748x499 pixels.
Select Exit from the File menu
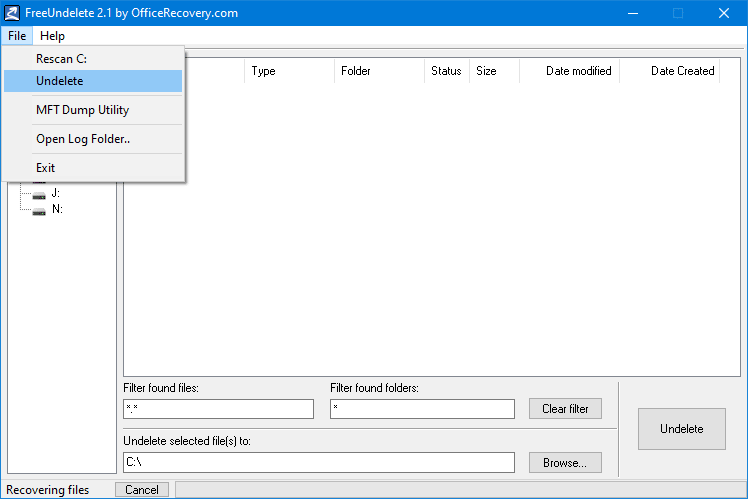[93, 168]
